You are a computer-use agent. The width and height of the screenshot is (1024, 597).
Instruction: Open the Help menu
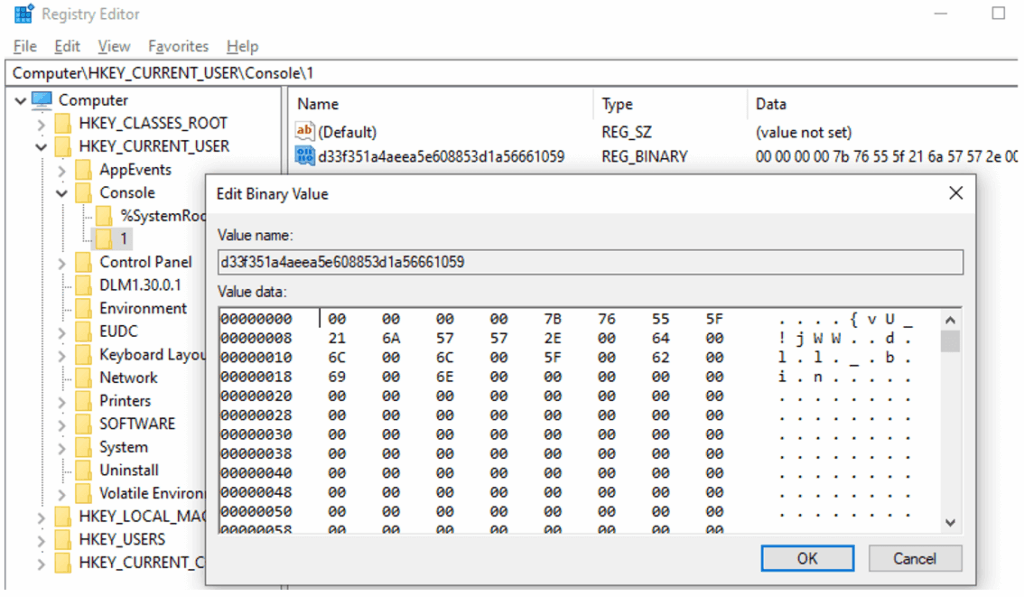(x=242, y=46)
